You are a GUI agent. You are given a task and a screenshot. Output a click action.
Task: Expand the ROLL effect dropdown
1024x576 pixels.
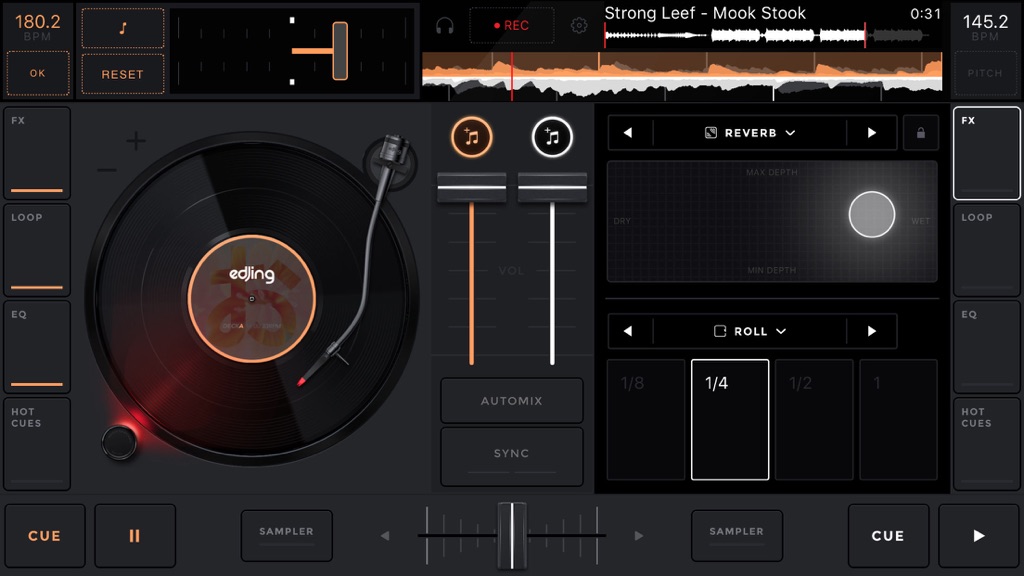(750, 331)
